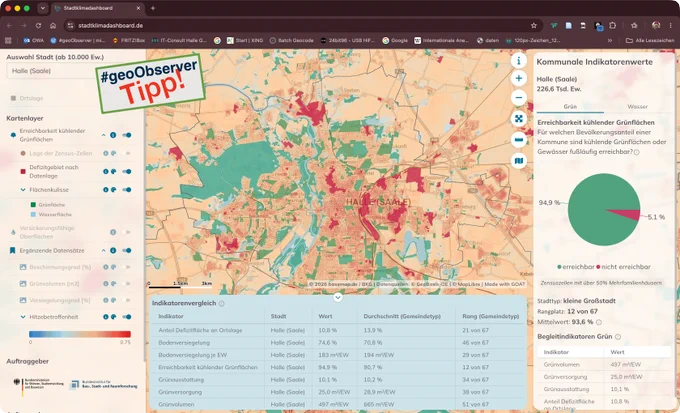Image resolution: width=680 pixels, height=413 pixels.
Task: Show more bookmarks with overflow chevron
Action: [x=610, y=40]
